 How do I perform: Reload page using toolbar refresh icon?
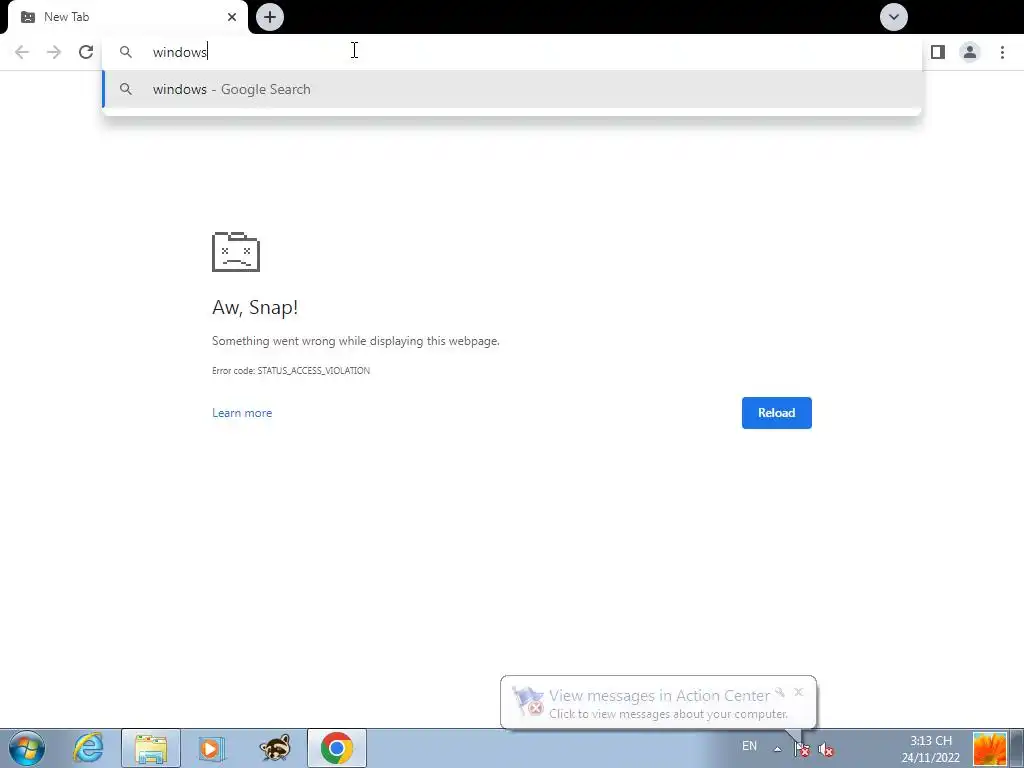86,52
